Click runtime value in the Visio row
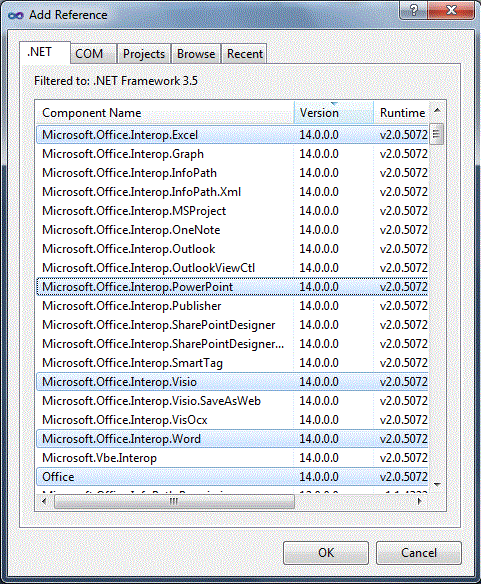The width and height of the screenshot is (481, 584). pyautogui.click(x=404, y=382)
